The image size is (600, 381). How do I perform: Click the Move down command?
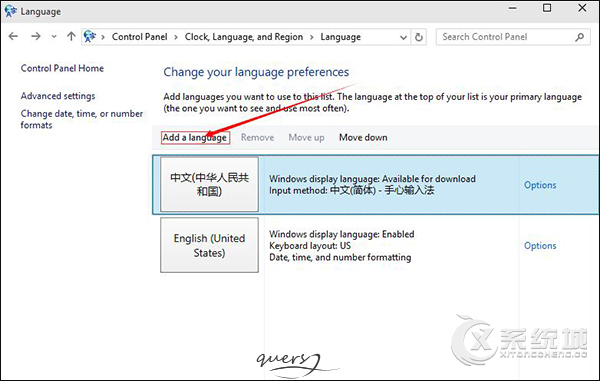(363, 137)
